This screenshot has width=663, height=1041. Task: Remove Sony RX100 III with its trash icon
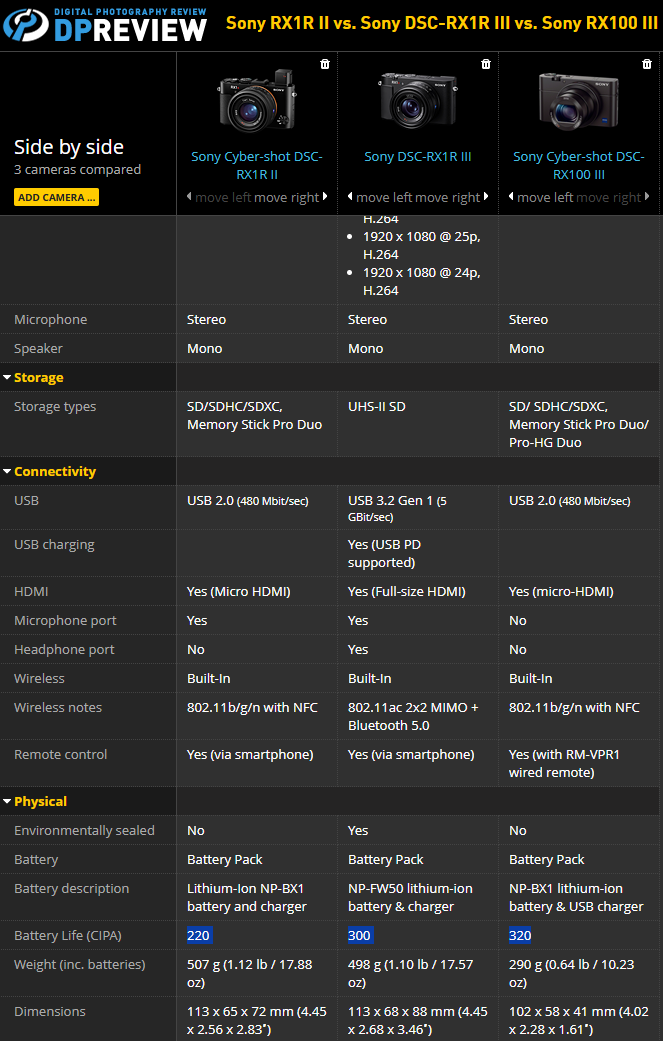pos(646,64)
